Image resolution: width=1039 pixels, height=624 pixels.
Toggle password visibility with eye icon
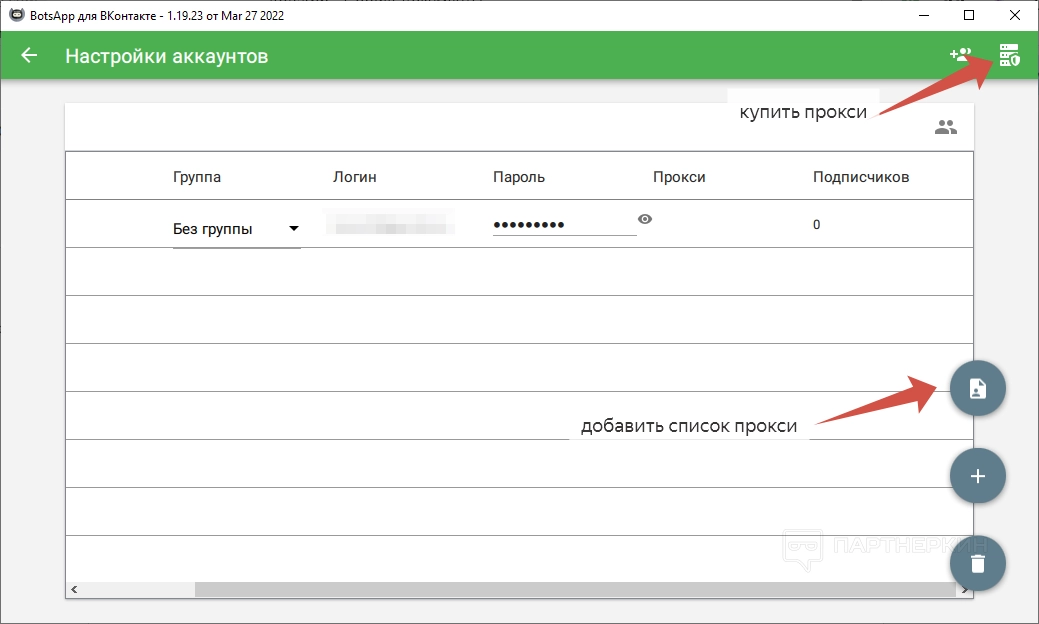(x=645, y=219)
